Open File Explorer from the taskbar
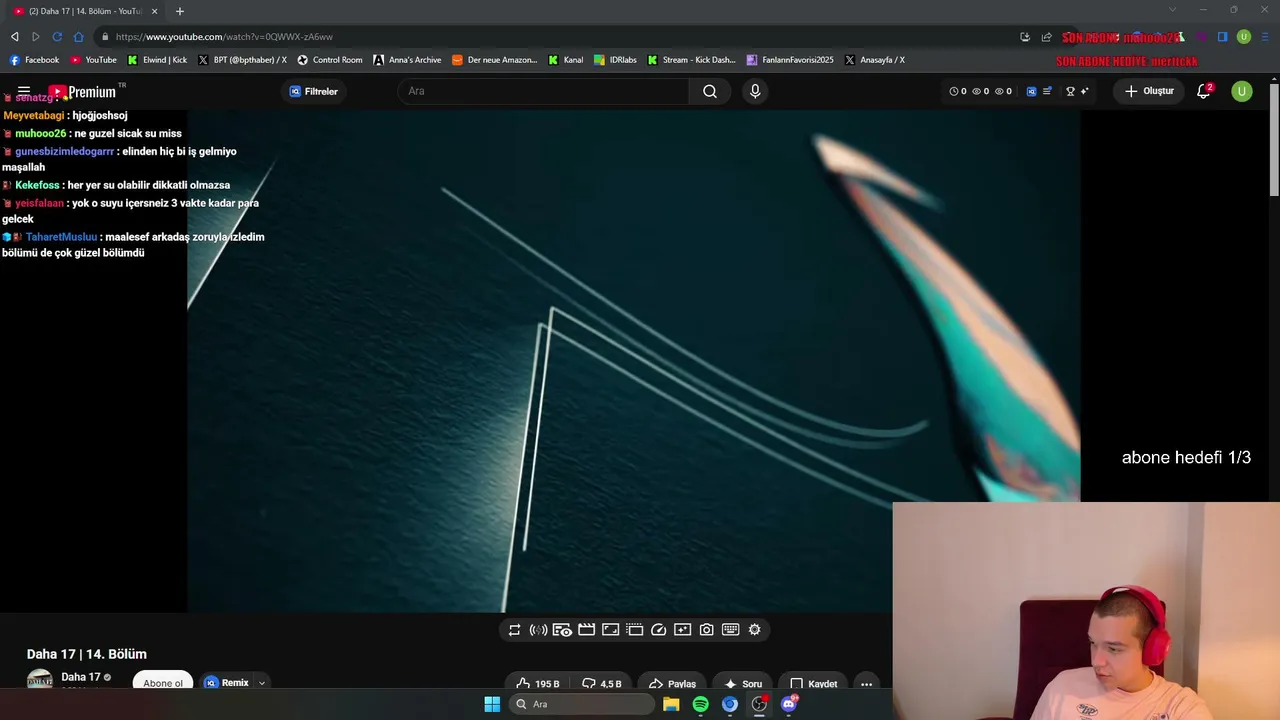The image size is (1280, 720). click(671, 704)
